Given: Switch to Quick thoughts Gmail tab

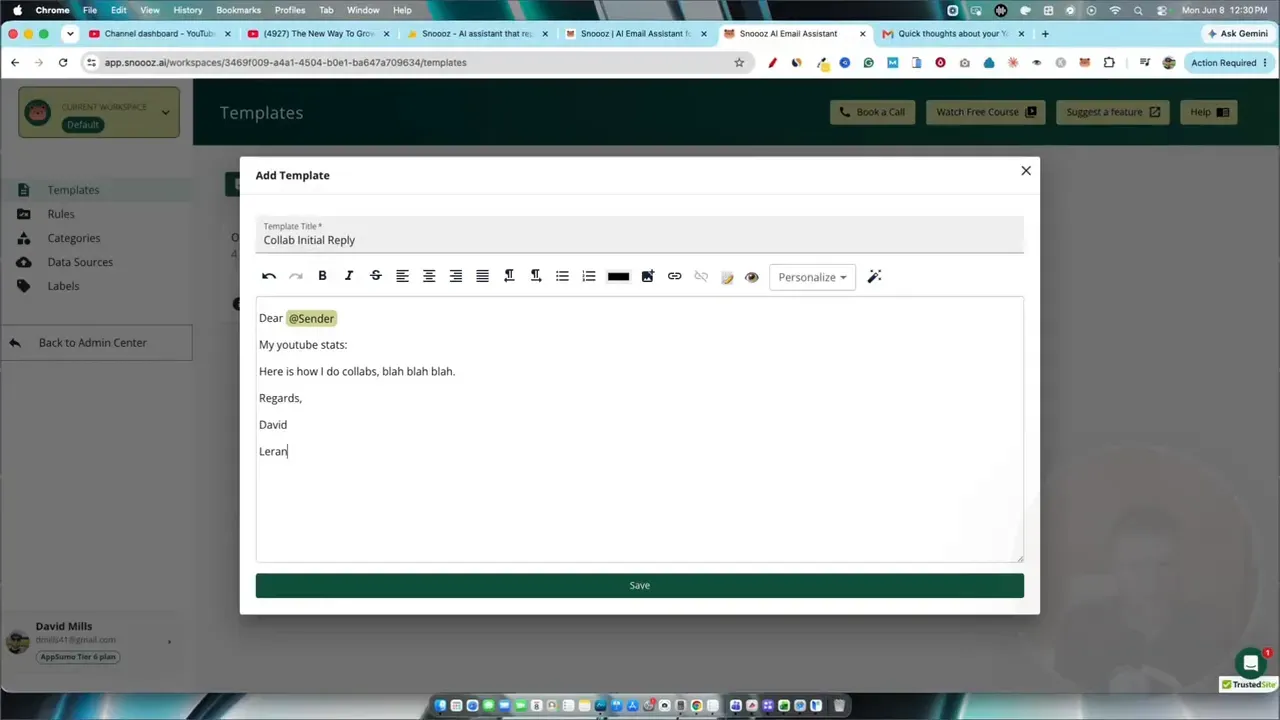Looking at the screenshot, I should [952, 33].
